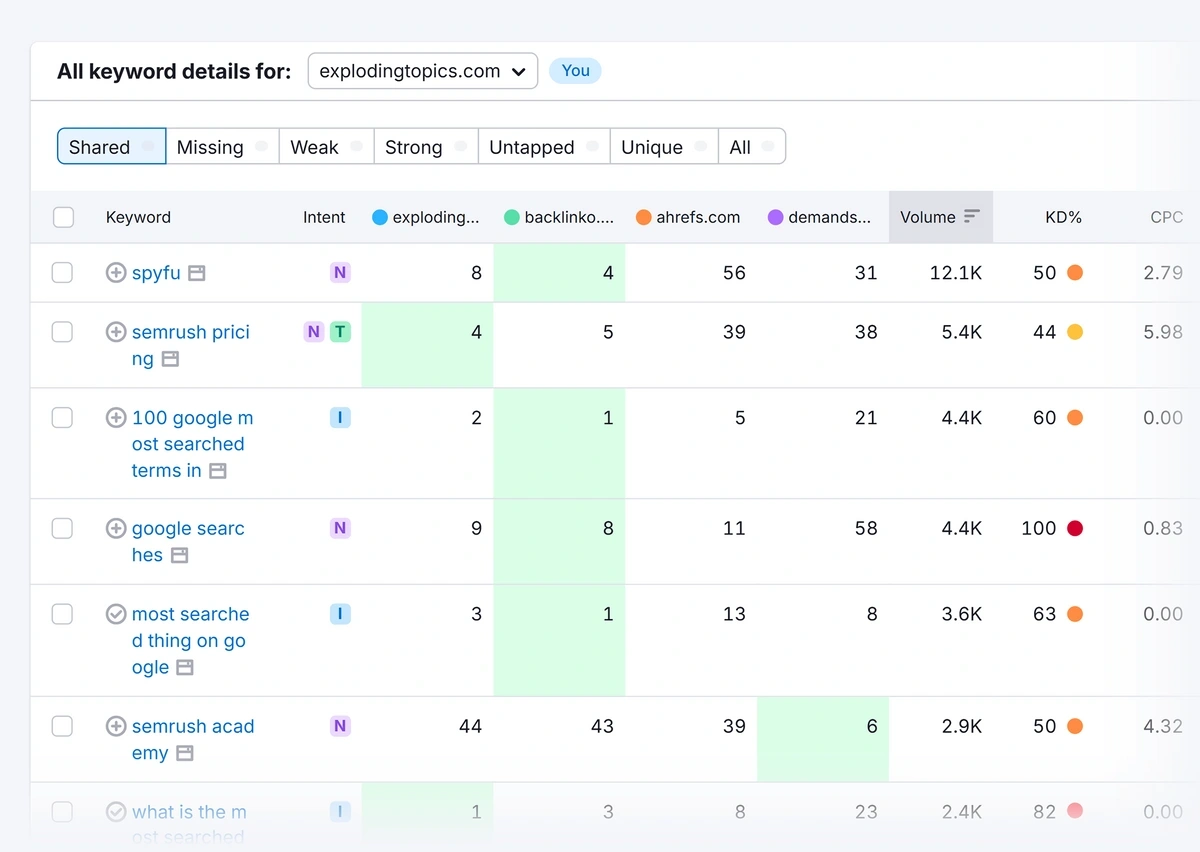Viewport: 1200px width, 852px height.
Task: Open SERP view icon beside semrush pricing
Action: 170,359
